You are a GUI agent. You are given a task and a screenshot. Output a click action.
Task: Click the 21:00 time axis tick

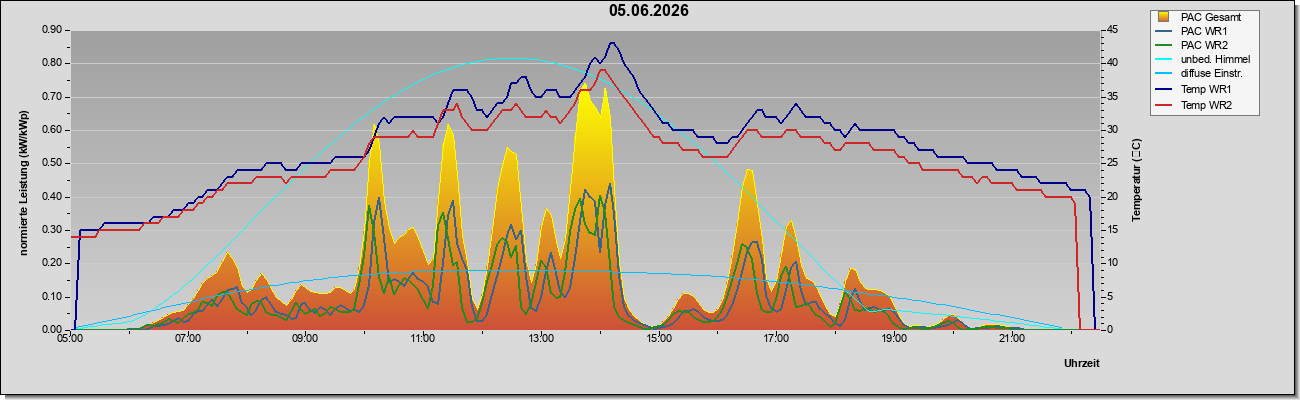coord(1011,340)
